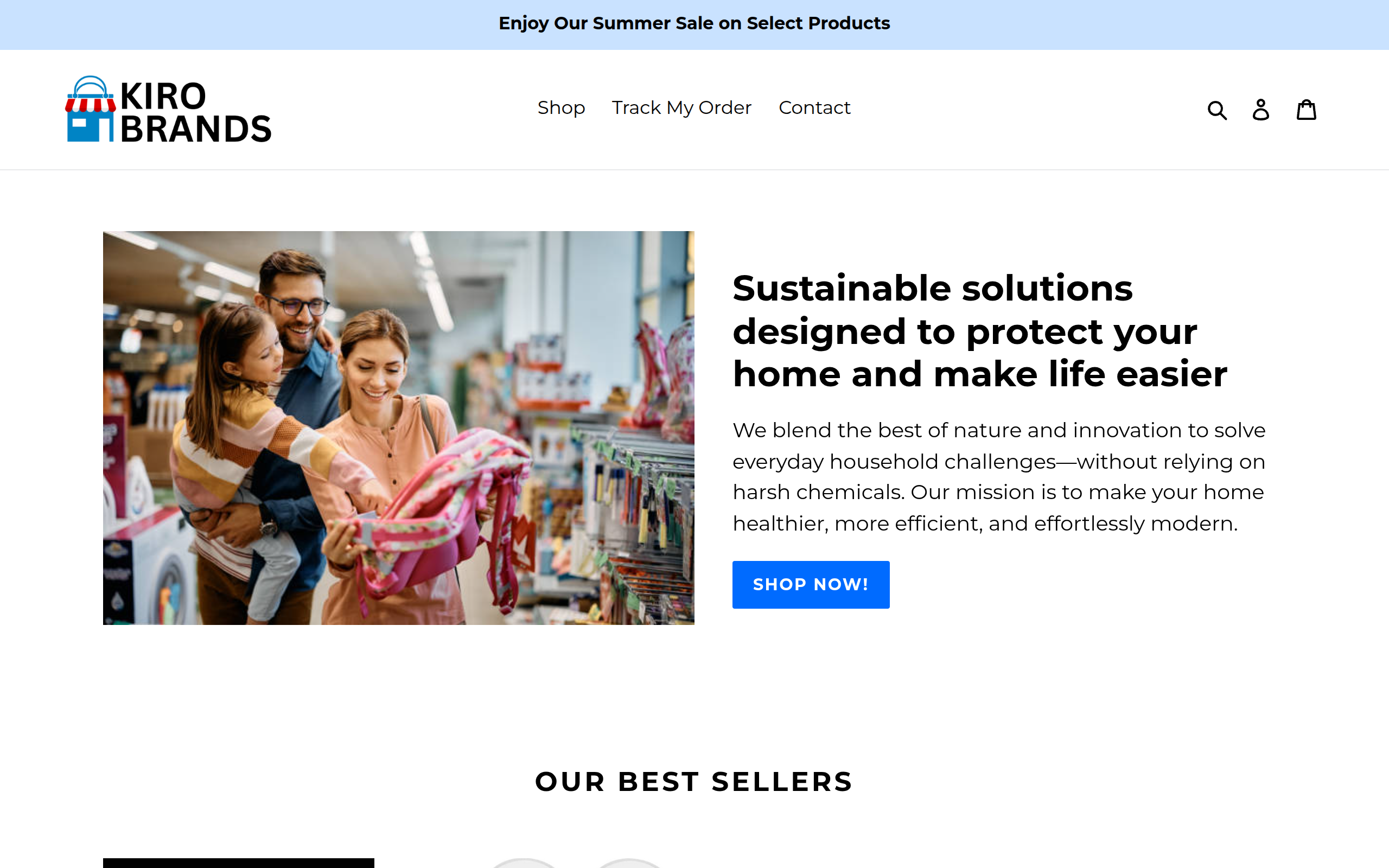Viewport: 1389px width, 868px height.
Task: Open the search magnifier icon
Action: (x=1217, y=109)
